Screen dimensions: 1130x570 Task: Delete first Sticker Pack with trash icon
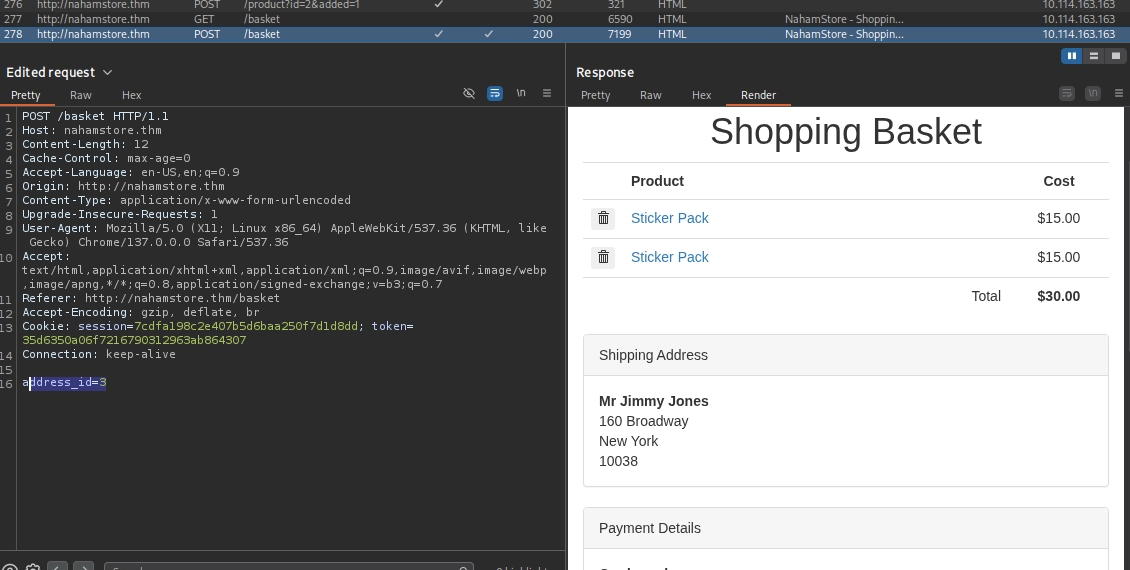click(x=603, y=218)
